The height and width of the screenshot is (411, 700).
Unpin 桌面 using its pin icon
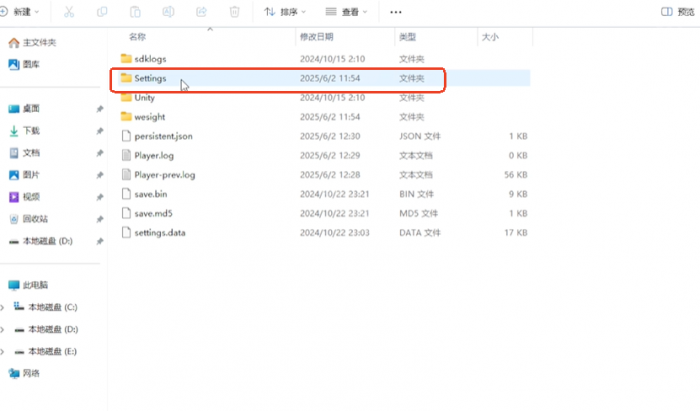coord(100,109)
